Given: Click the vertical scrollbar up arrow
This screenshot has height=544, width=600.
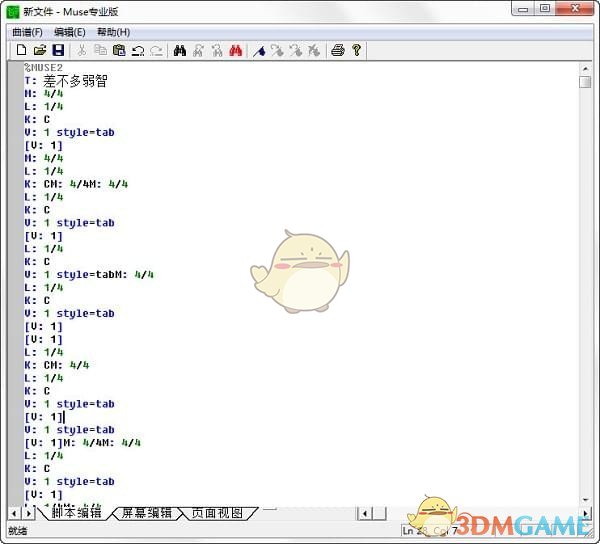Looking at the screenshot, I should point(585,69).
